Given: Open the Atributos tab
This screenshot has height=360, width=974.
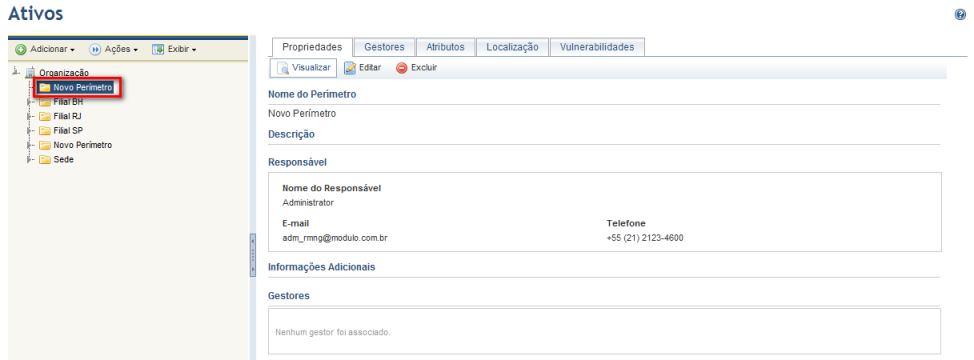Looking at the screenshot, I should point(445,47).
